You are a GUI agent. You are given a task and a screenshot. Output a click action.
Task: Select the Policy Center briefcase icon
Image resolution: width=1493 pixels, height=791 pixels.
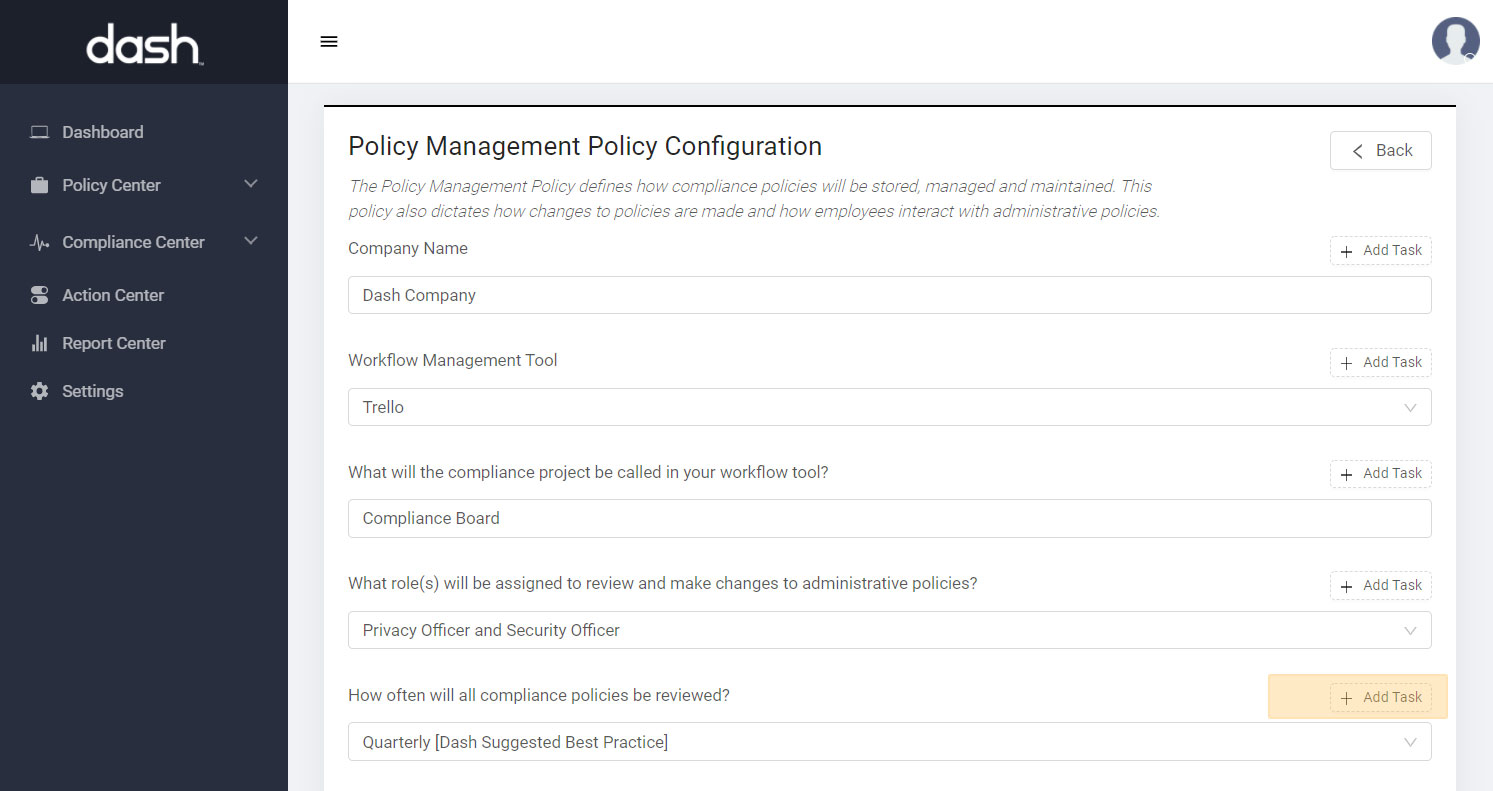pos(38,185)
